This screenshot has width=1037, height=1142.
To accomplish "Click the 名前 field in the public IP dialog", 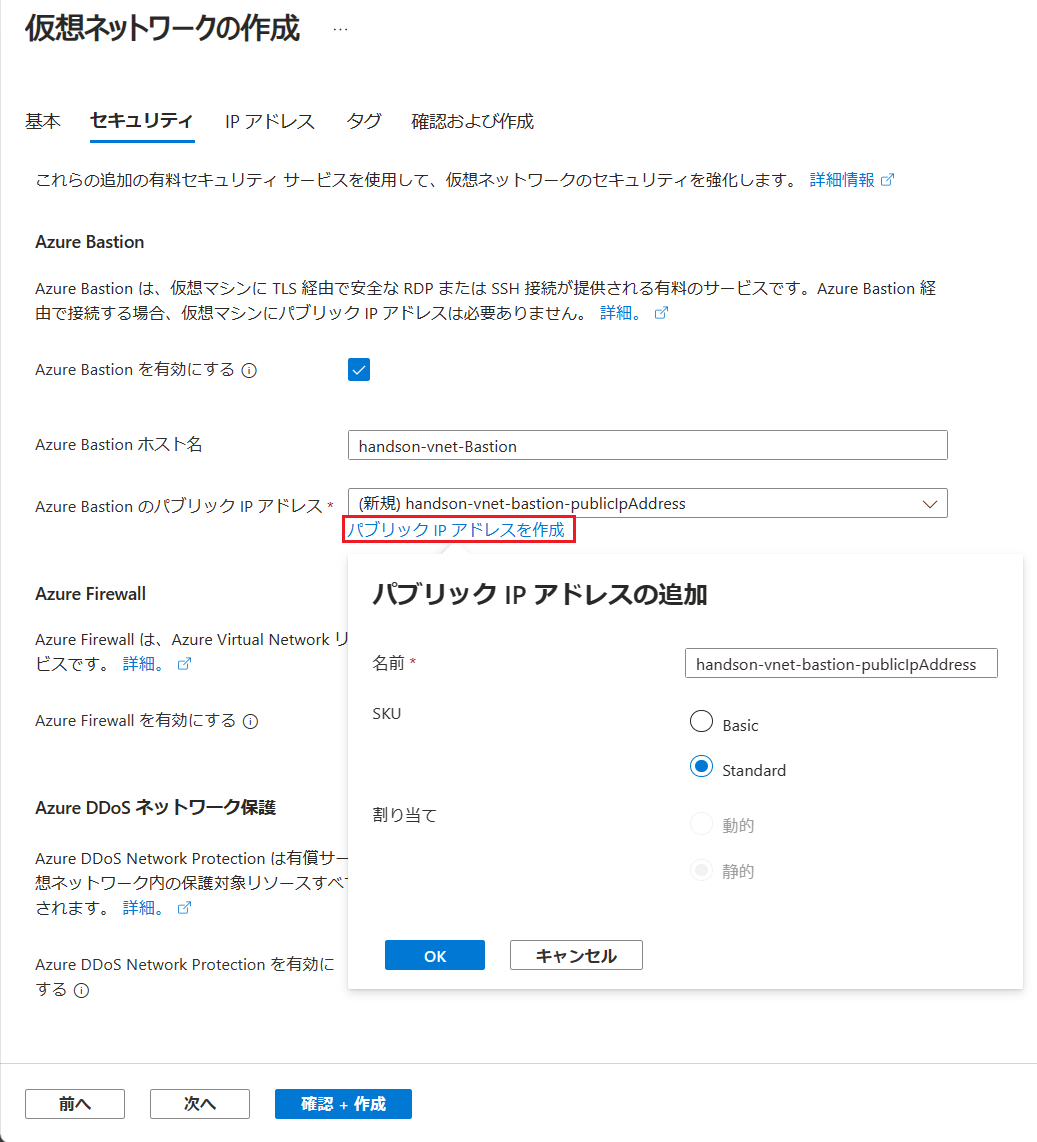I will (x=841, y=663).
